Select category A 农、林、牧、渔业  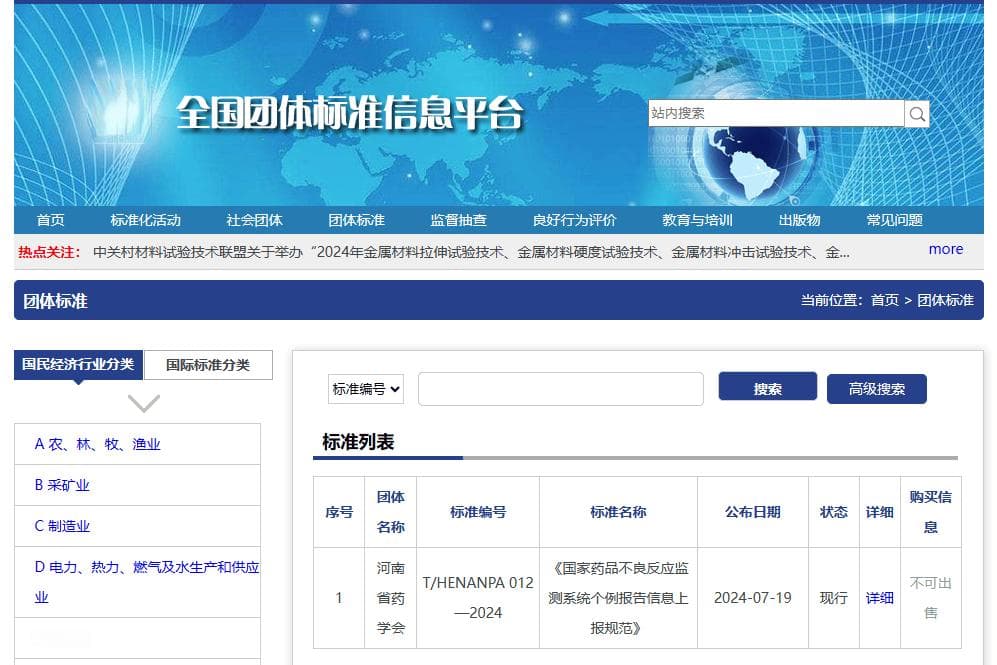tap(97, 444)
